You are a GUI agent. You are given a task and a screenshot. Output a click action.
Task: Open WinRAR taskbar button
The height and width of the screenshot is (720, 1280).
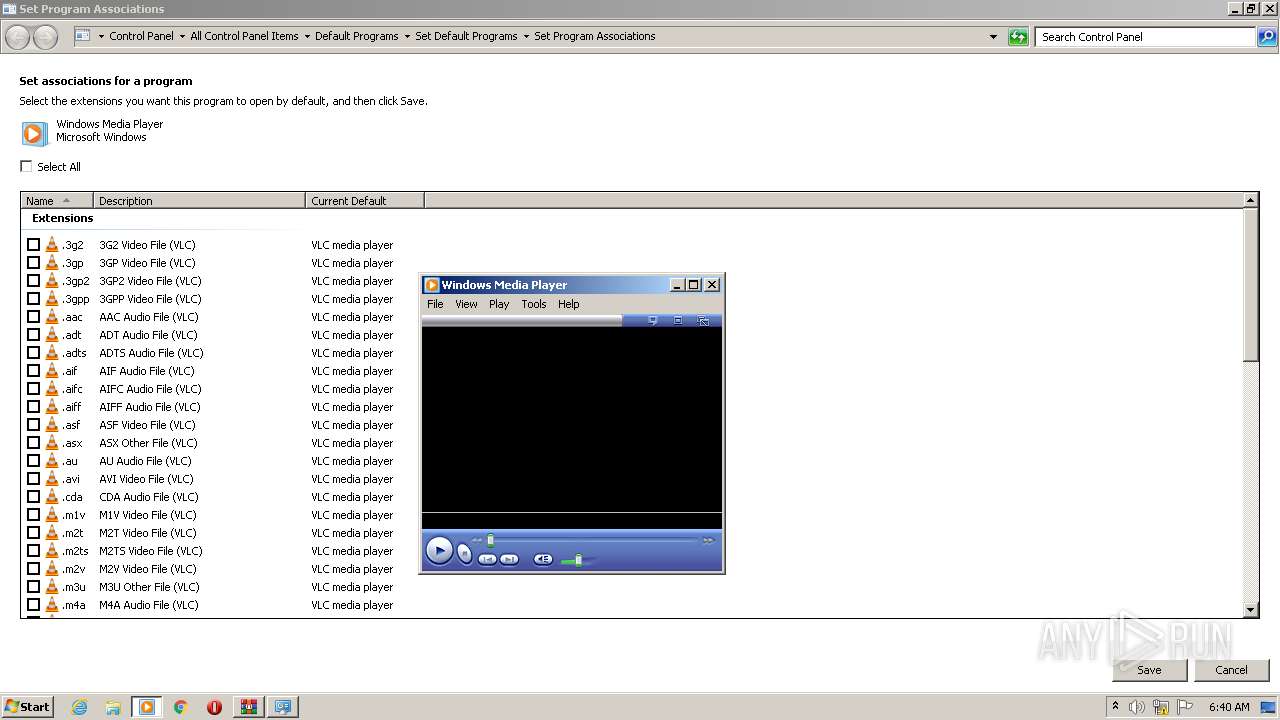[x=248, y=707]
